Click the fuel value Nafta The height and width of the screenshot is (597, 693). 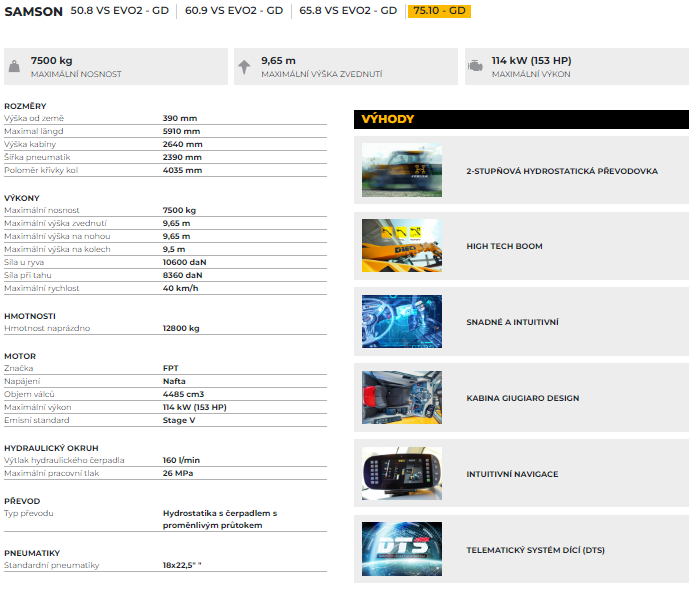[174, 381]
